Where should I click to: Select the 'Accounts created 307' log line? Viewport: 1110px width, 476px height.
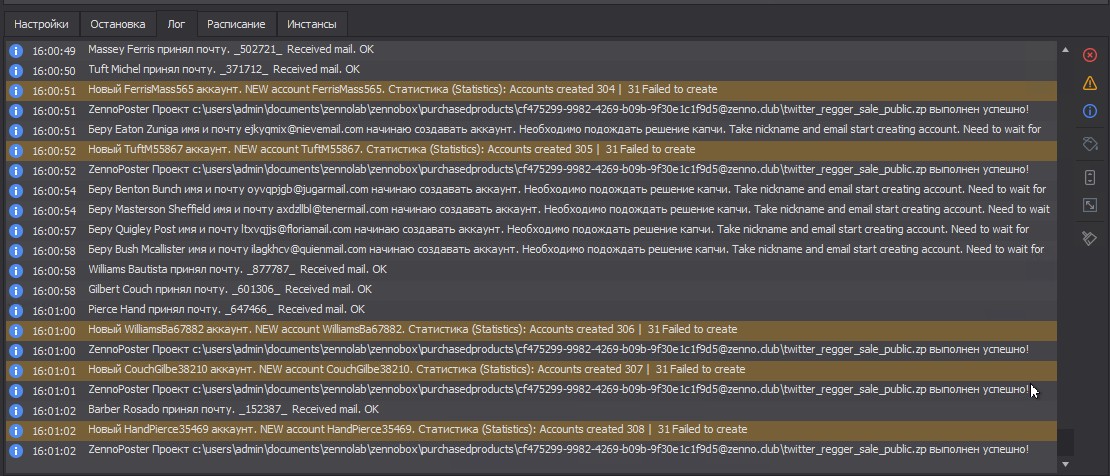(531, 370)
